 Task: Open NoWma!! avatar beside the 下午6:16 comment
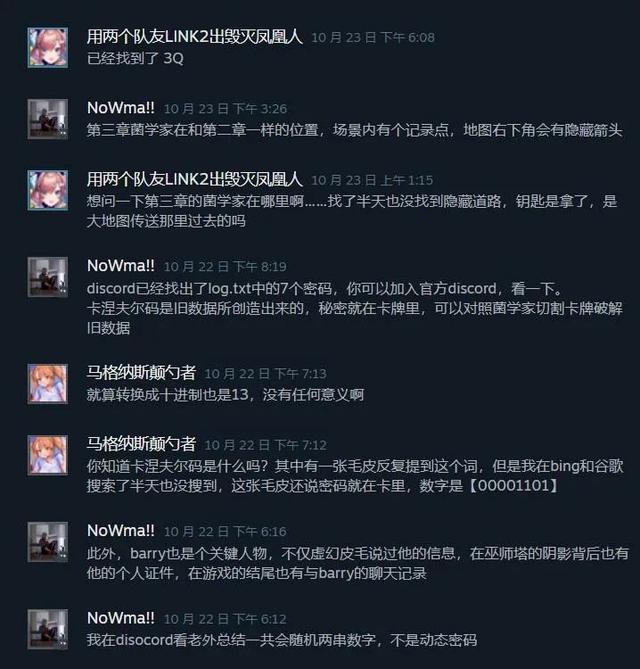[48, 542]
